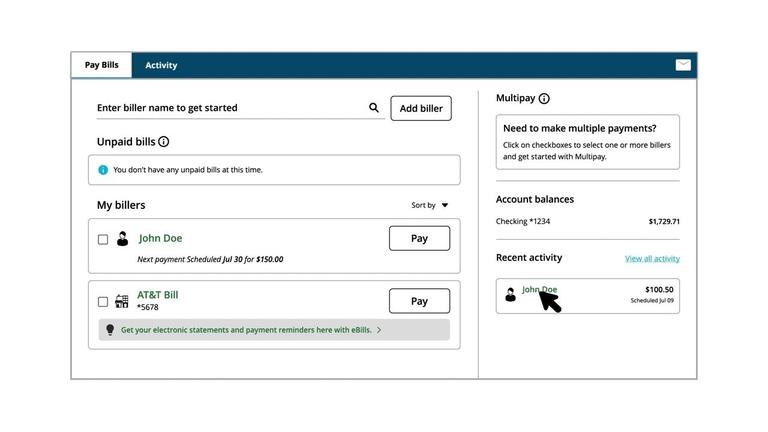
Task: Open AT&T Bill biller name link
Action: pyautogui.click(x=158, y=295)
